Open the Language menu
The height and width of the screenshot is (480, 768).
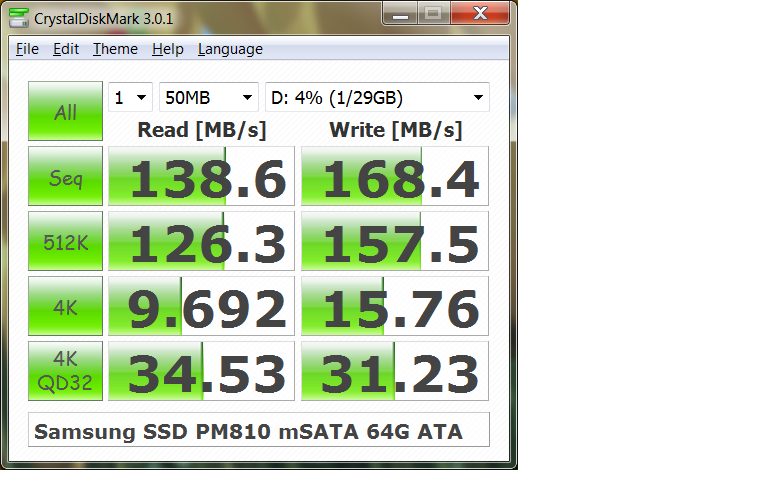click(x=230, y=49)
